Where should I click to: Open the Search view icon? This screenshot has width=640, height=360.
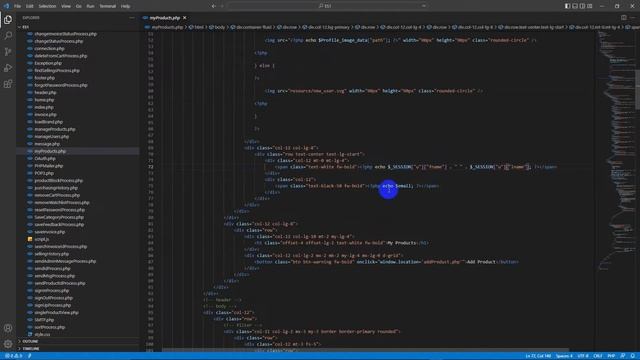pos(8,36)
